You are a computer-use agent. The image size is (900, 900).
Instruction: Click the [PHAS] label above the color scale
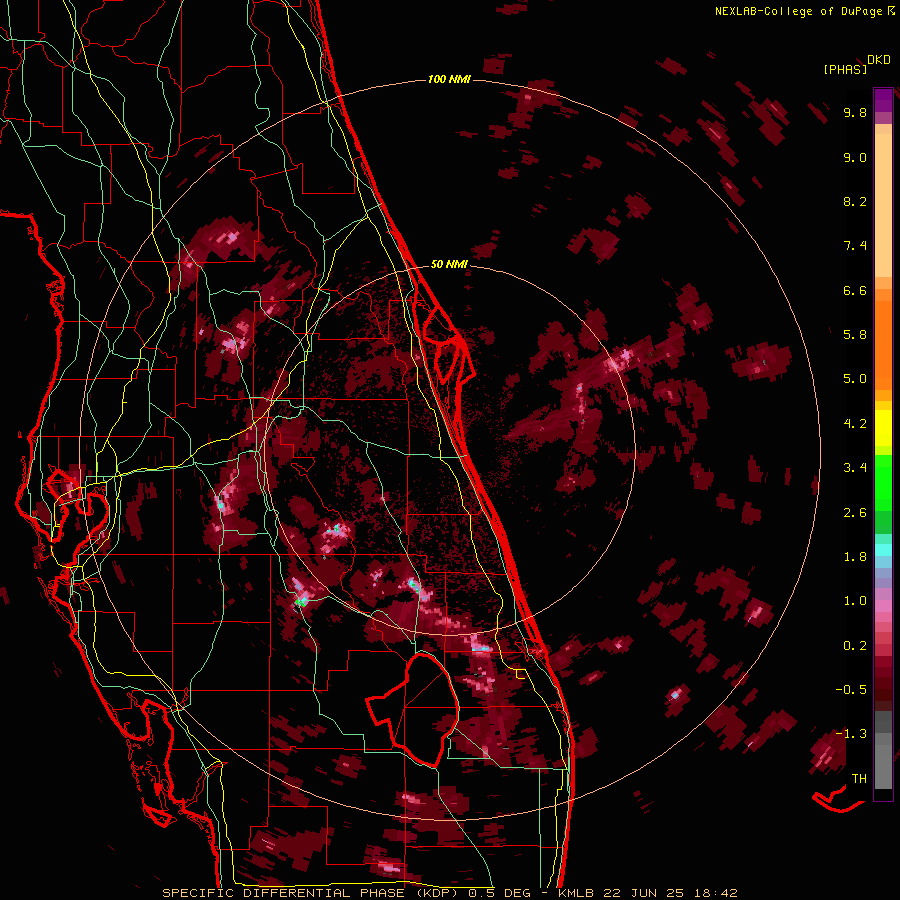[845, 69]
